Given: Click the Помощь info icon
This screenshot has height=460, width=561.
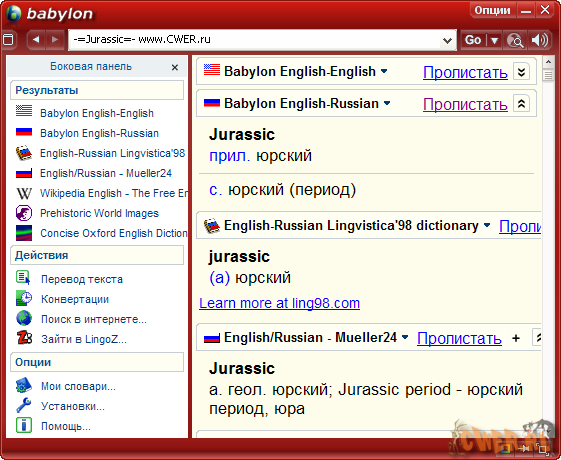Looking at the screenshot, I should pyautogui.click(x=24, y=425).
